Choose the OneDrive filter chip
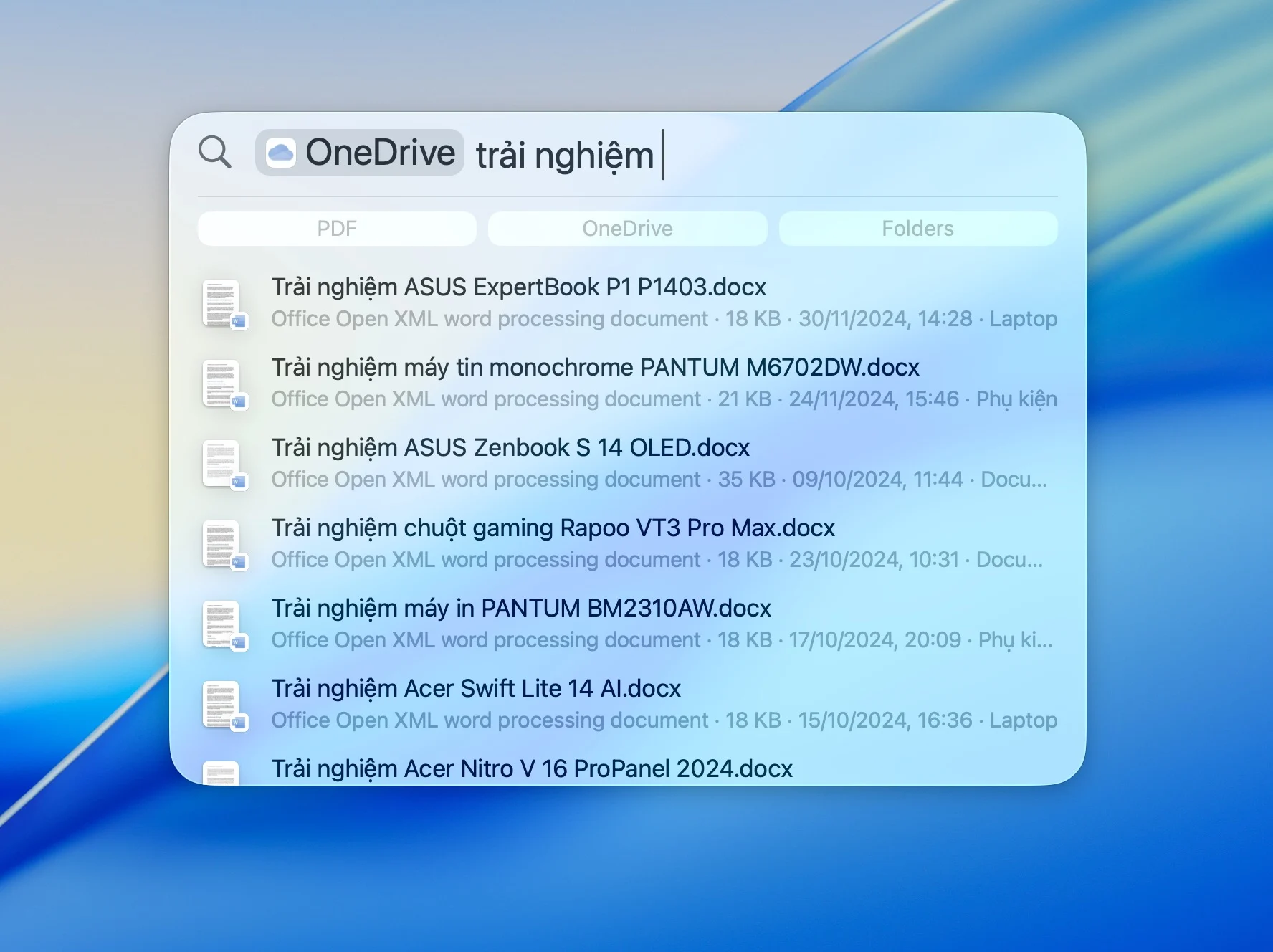Screen dimensions: 1273x952 [x=627, y=229]
